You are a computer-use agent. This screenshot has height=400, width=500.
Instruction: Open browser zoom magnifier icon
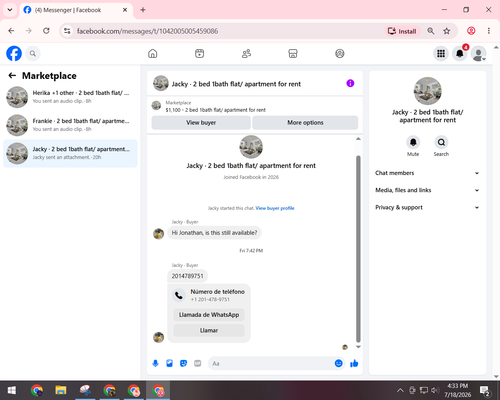click(431, 31)
